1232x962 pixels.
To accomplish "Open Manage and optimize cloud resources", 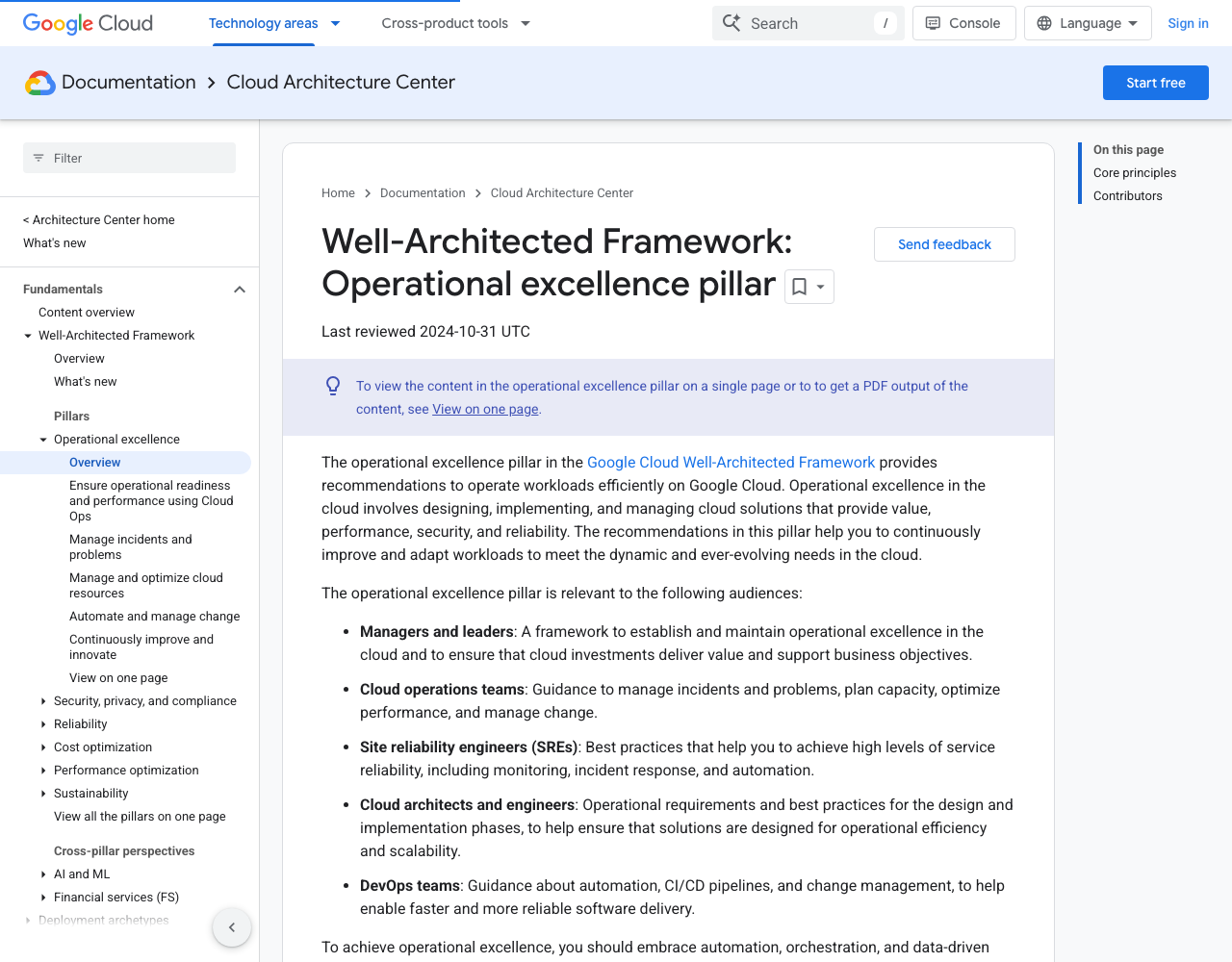I will click(146, 586).
